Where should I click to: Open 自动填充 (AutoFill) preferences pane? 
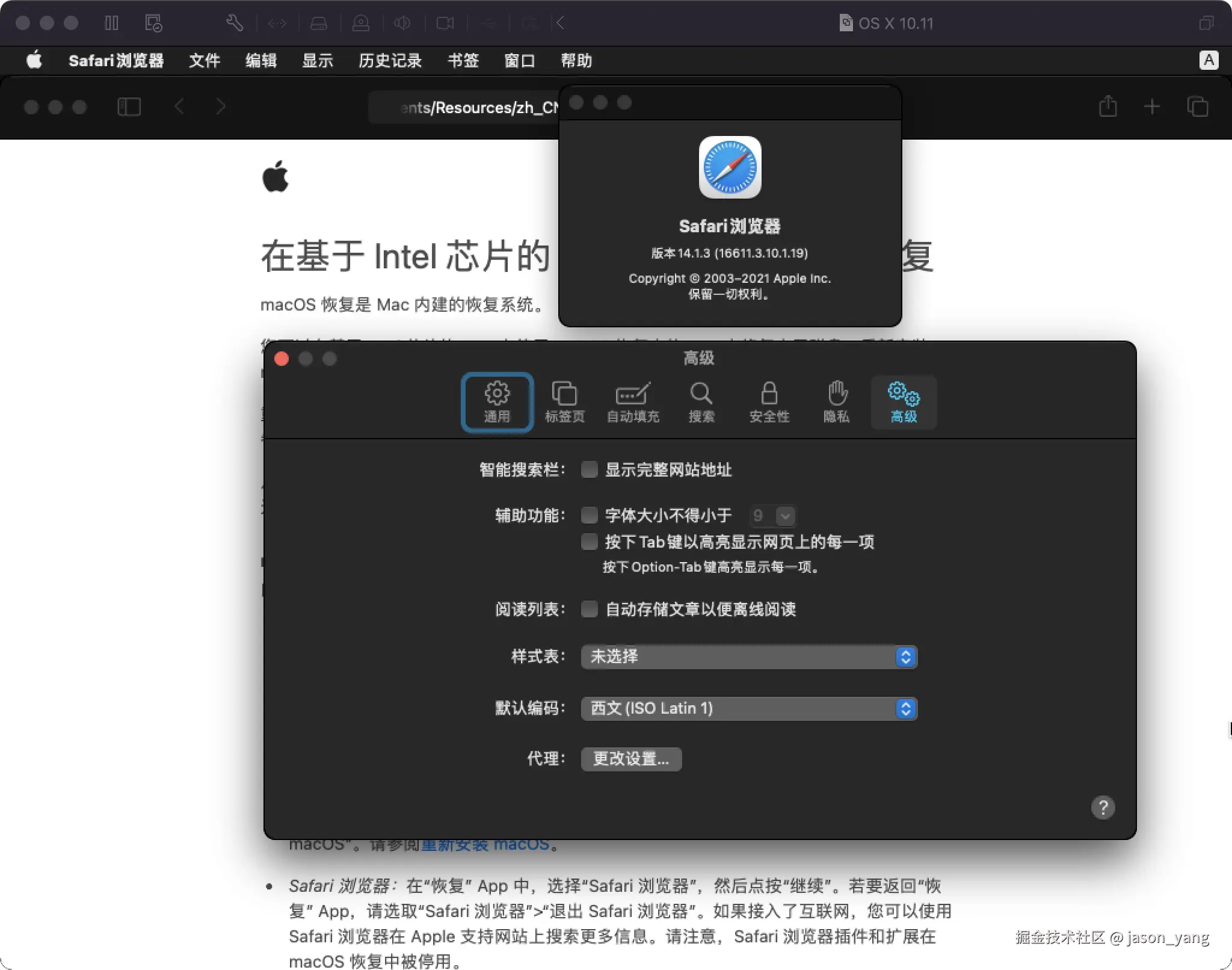point(633,401)
